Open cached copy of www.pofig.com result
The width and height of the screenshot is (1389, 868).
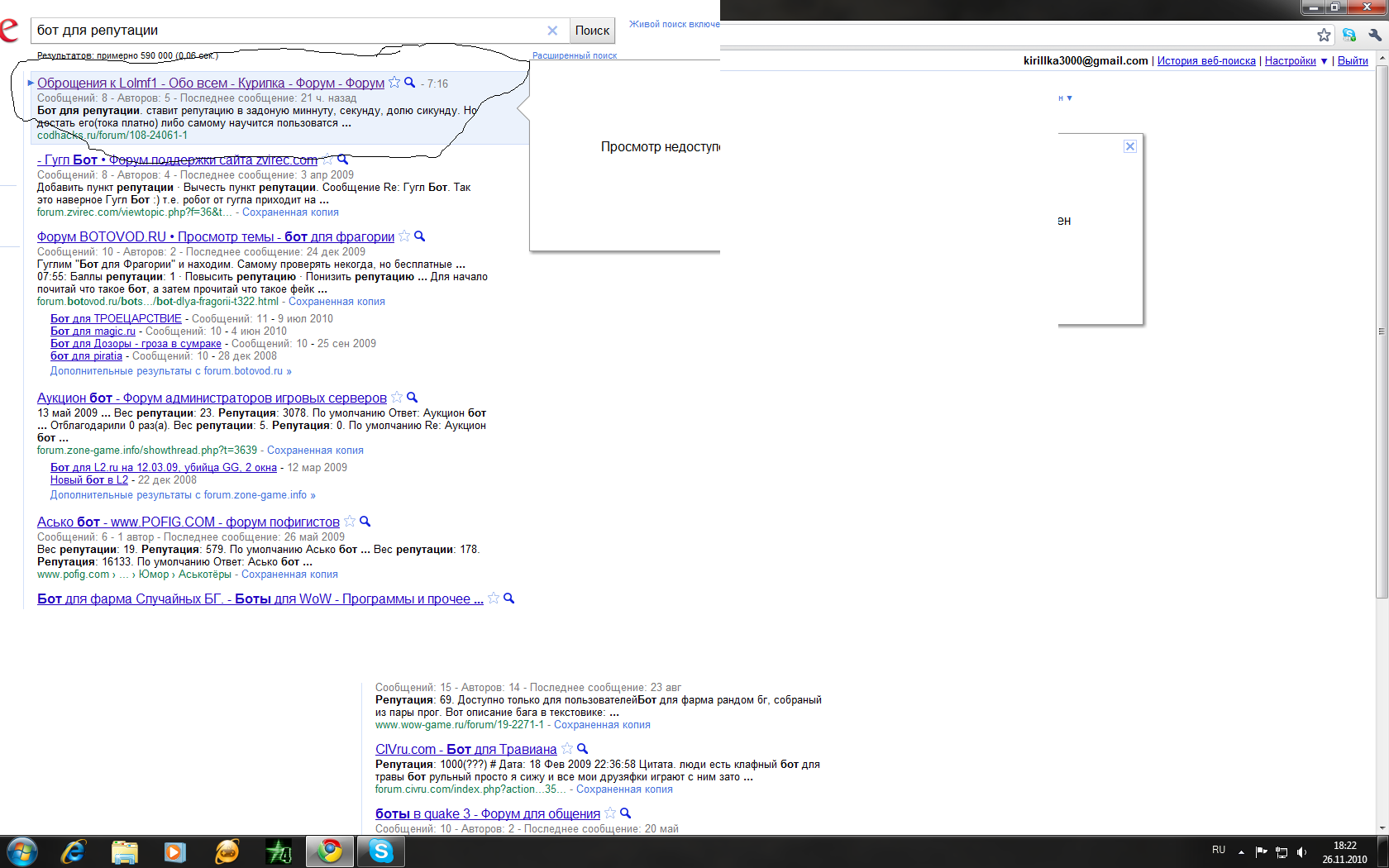click(x=289, y=574)
